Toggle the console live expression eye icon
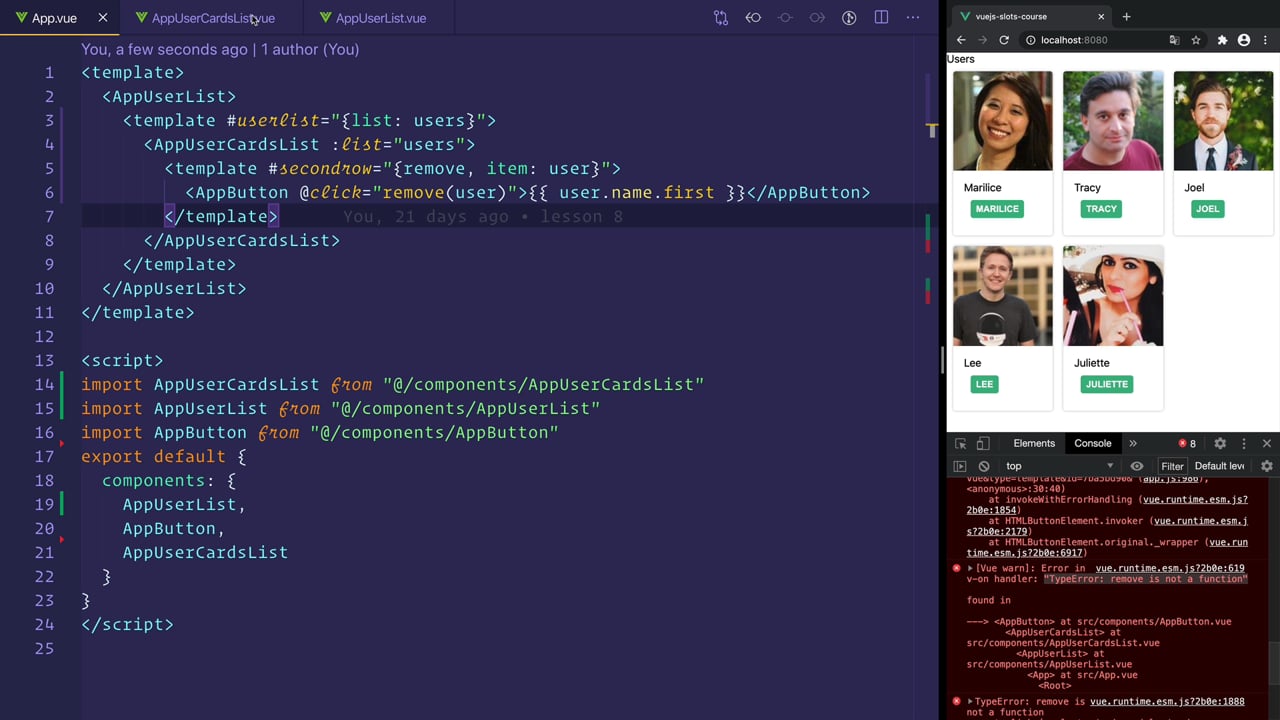Screen dimensions: 1280x720 coord(1137,466)
